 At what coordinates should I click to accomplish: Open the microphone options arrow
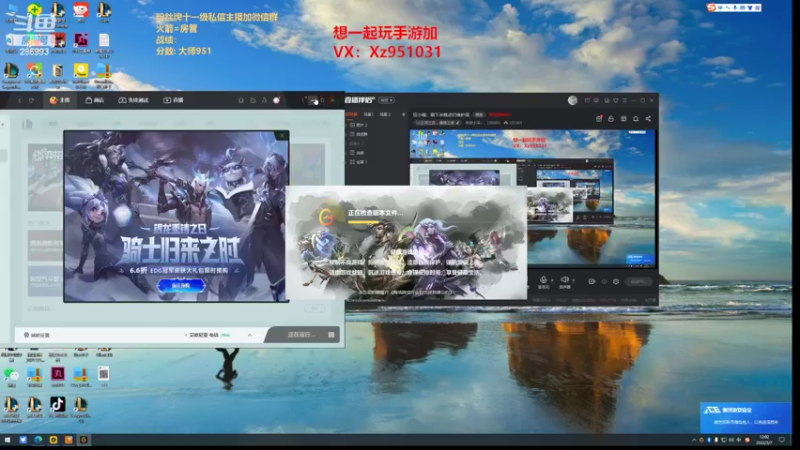pos(552,280)
